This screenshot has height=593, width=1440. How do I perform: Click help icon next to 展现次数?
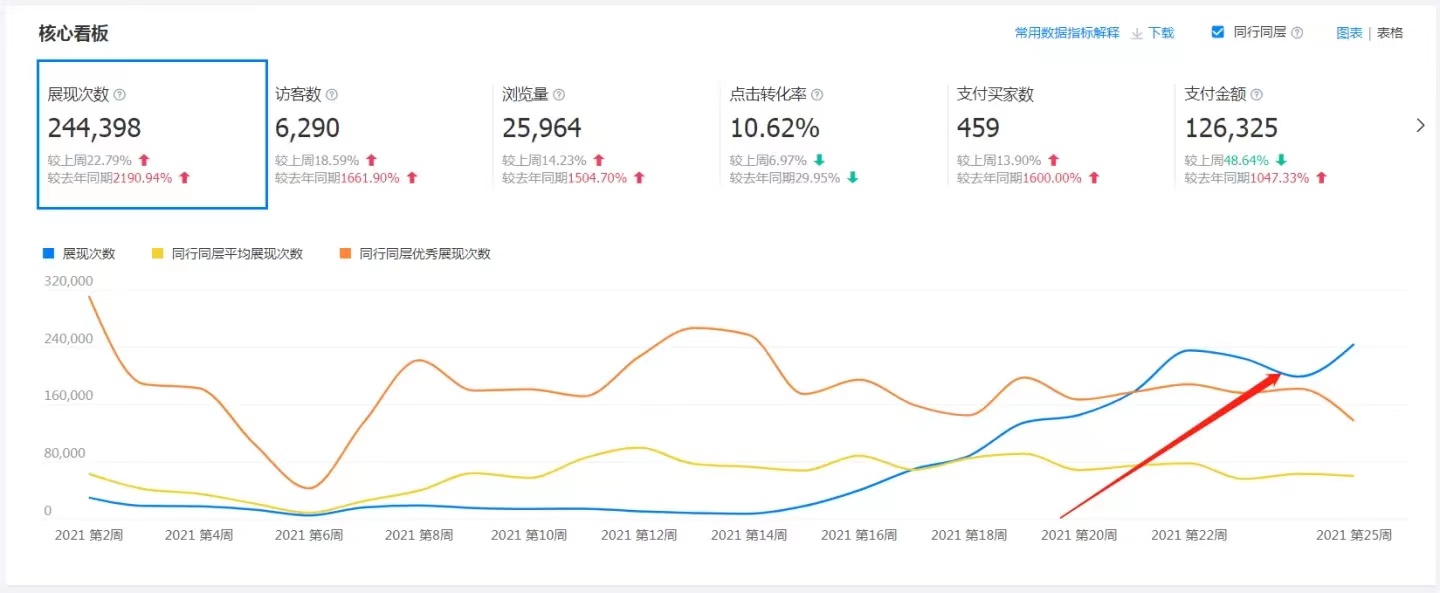click(x=120, y=95)
